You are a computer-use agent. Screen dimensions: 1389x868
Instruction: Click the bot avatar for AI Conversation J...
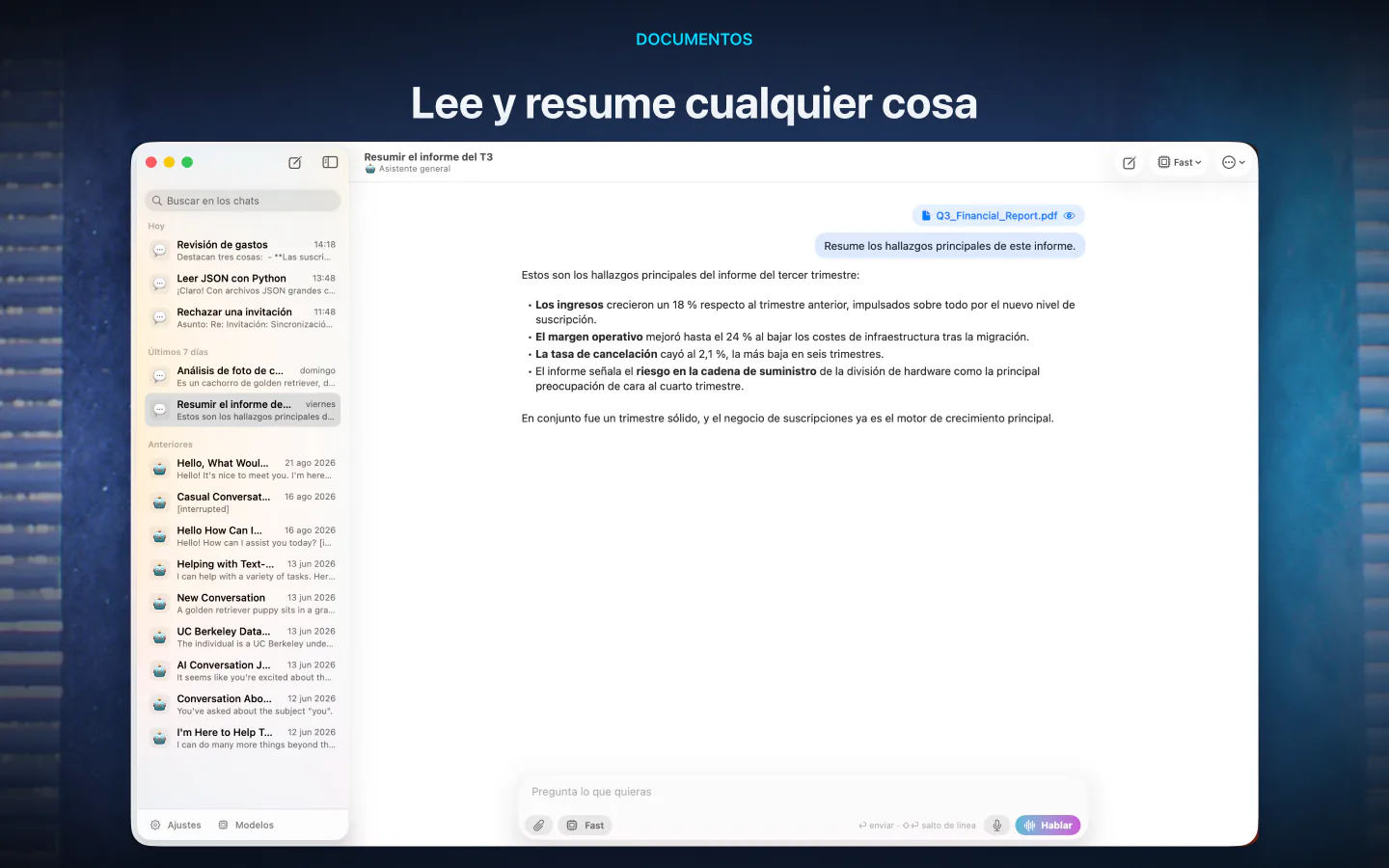(160, 671)
